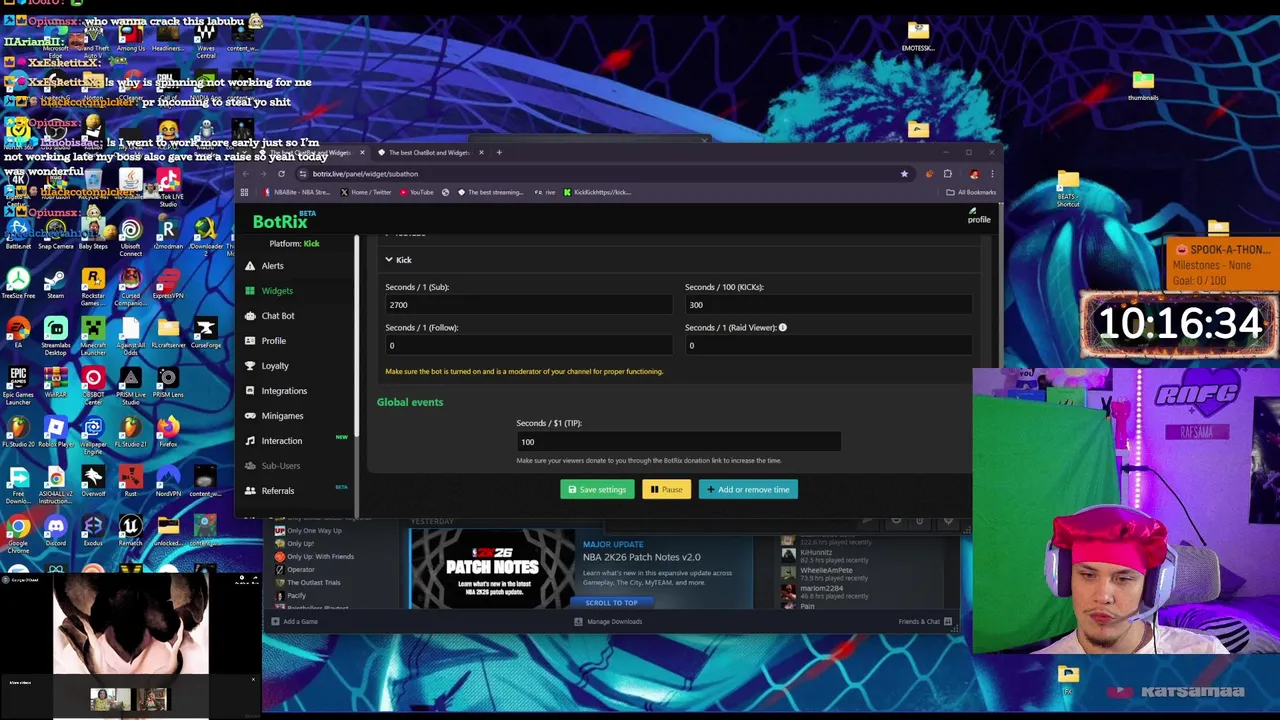This screenshot has width=1280, height=720.
Task: Bookmark this page with the star
Action: tap(904, 174)
